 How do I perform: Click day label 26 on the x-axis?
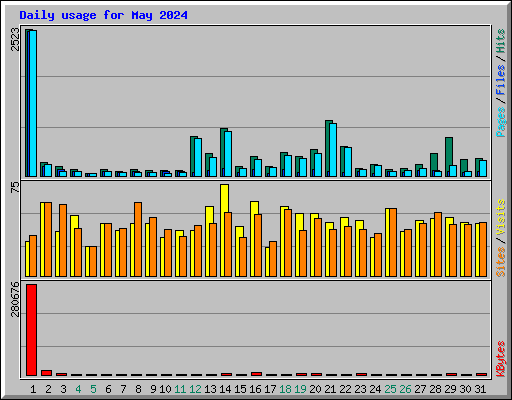[x=405, y=389]
